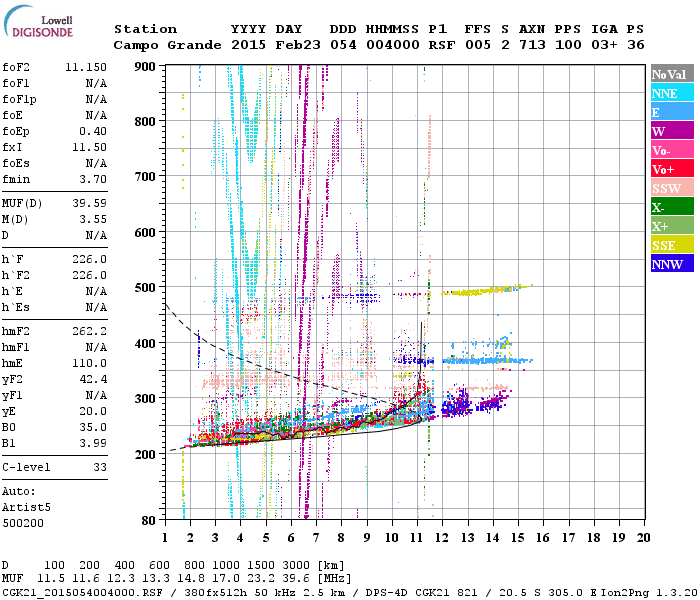The image size is (700, 600).
Task: Click the Ion2Png 1.3.20 footer text
Action: coord(649,593)
